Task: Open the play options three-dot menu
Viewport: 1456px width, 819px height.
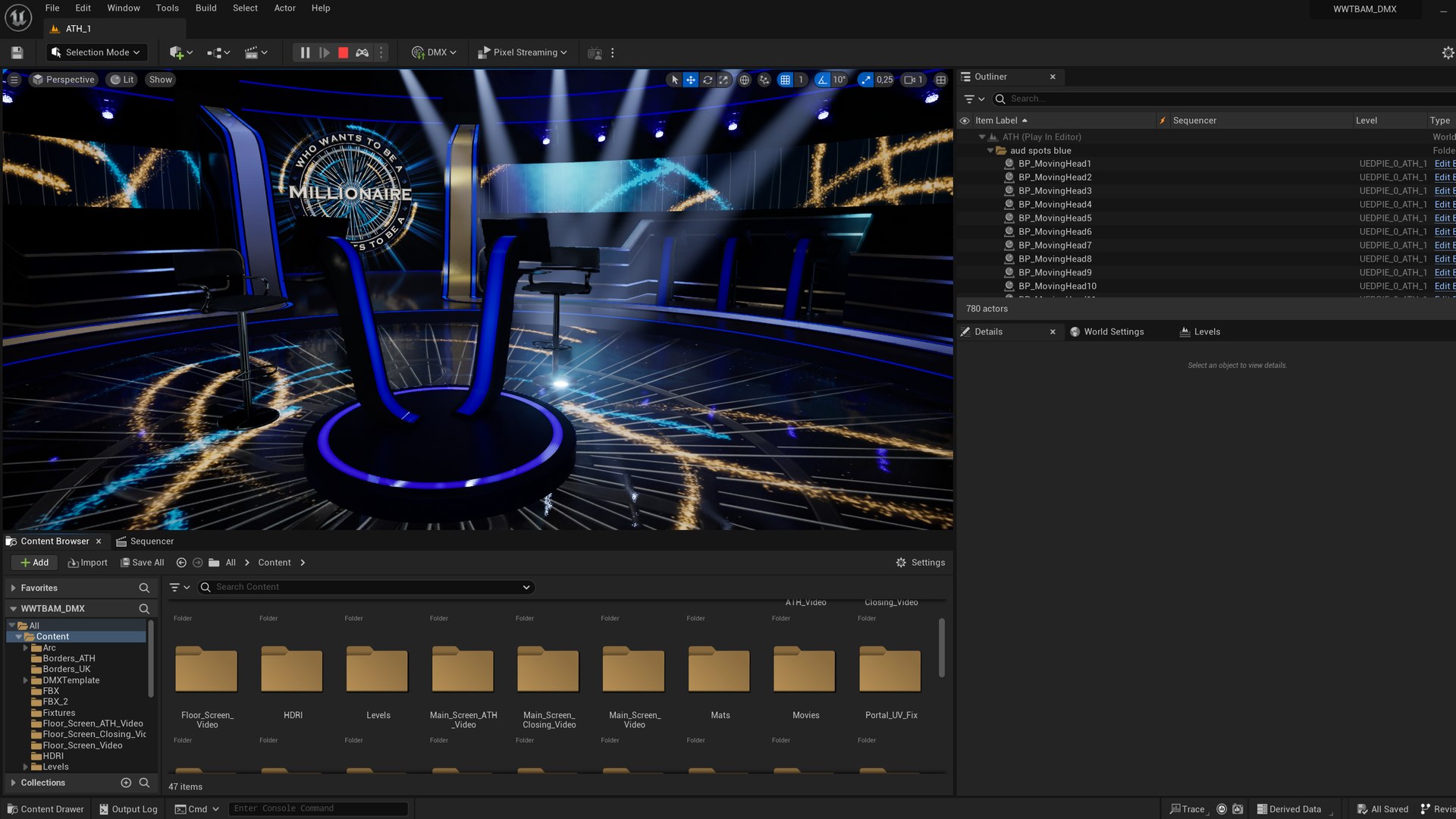Action: tap(381, 52)
